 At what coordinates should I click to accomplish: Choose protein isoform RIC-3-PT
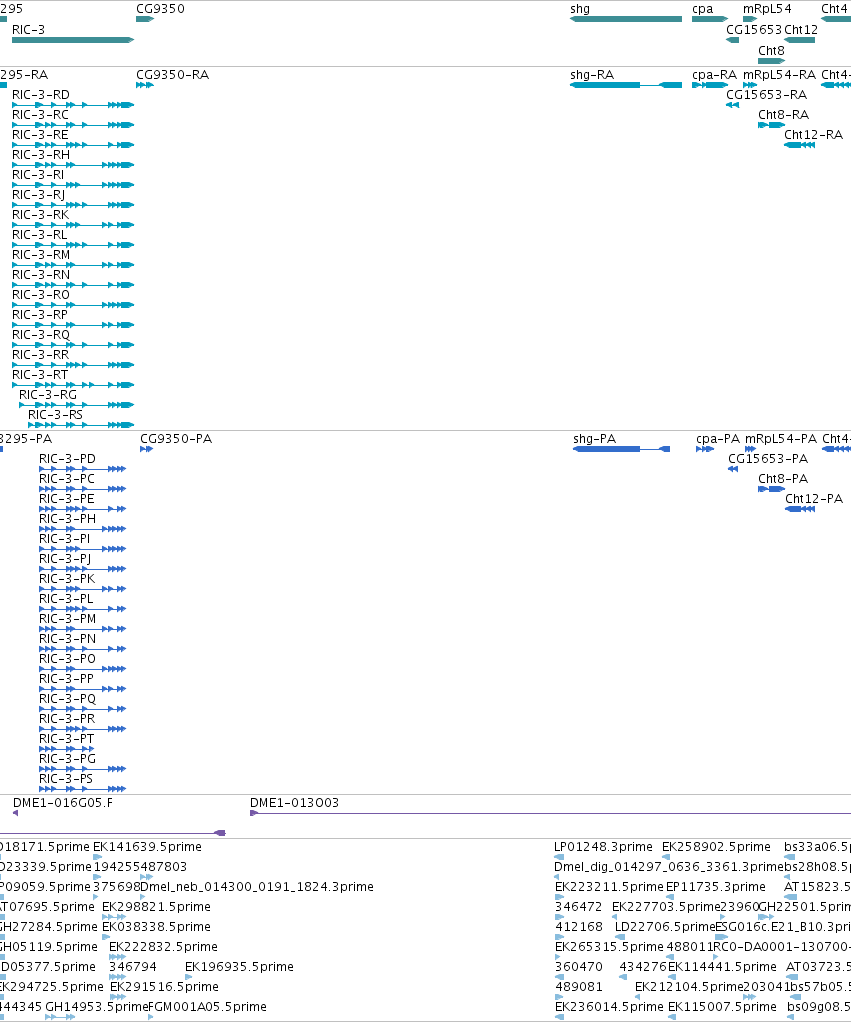point(66,739)
